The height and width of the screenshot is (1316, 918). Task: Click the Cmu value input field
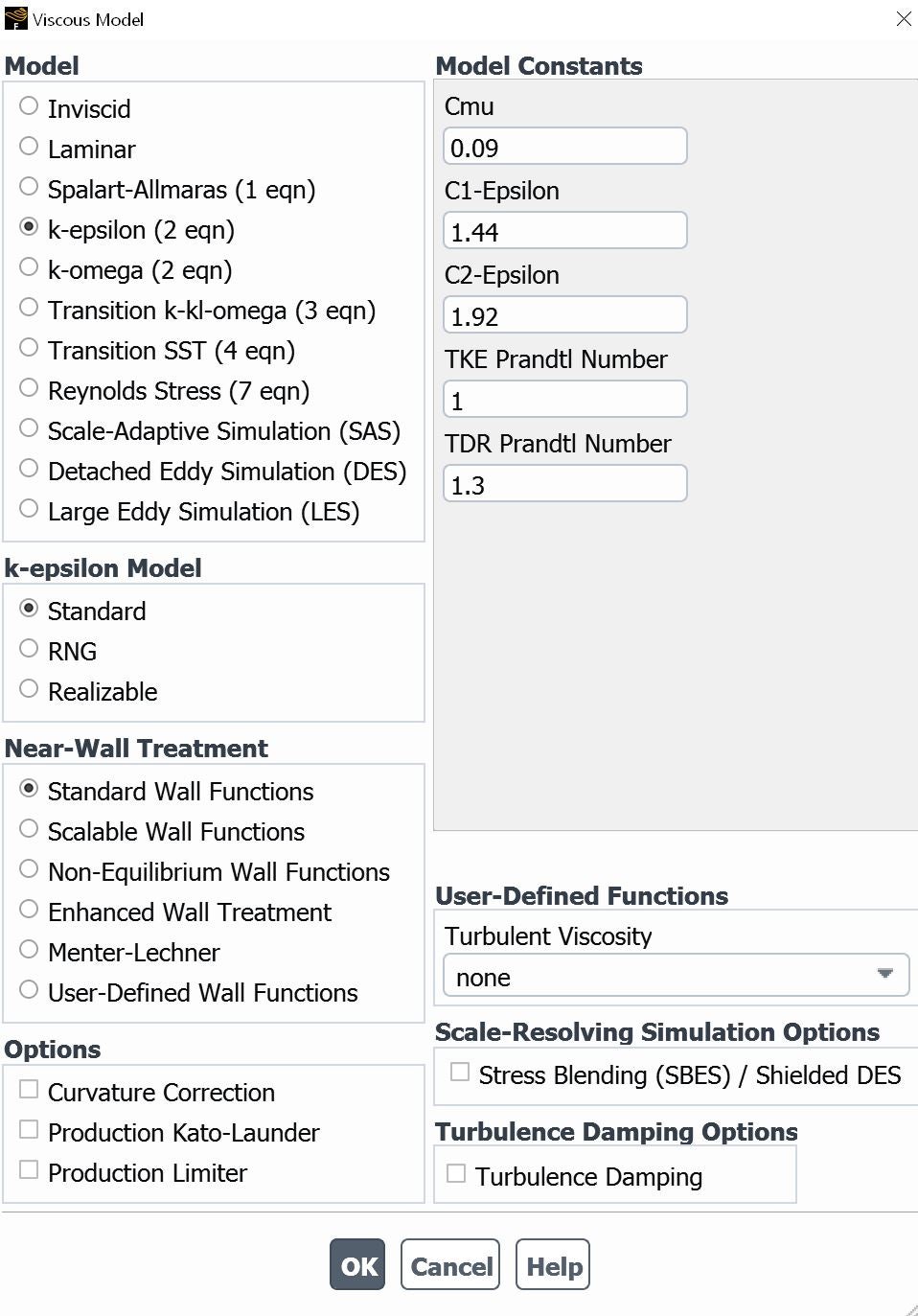(564, 147)
